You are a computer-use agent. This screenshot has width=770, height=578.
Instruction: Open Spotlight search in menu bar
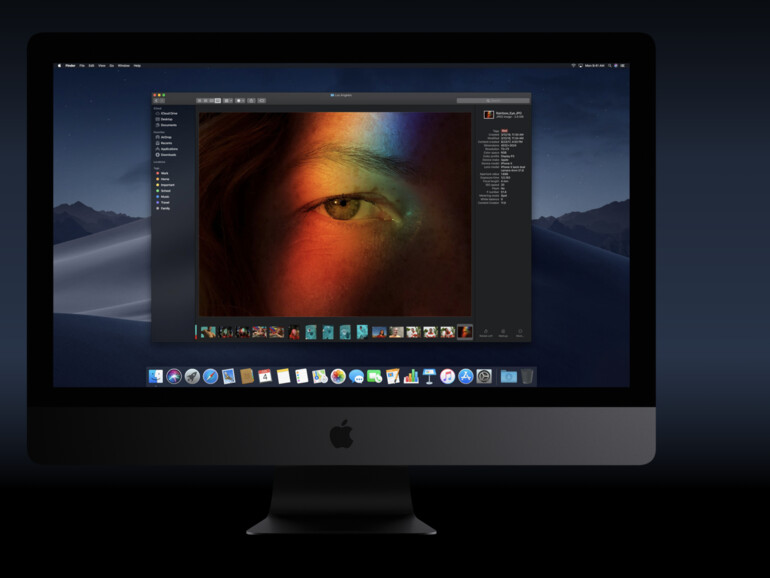point(610,65)
